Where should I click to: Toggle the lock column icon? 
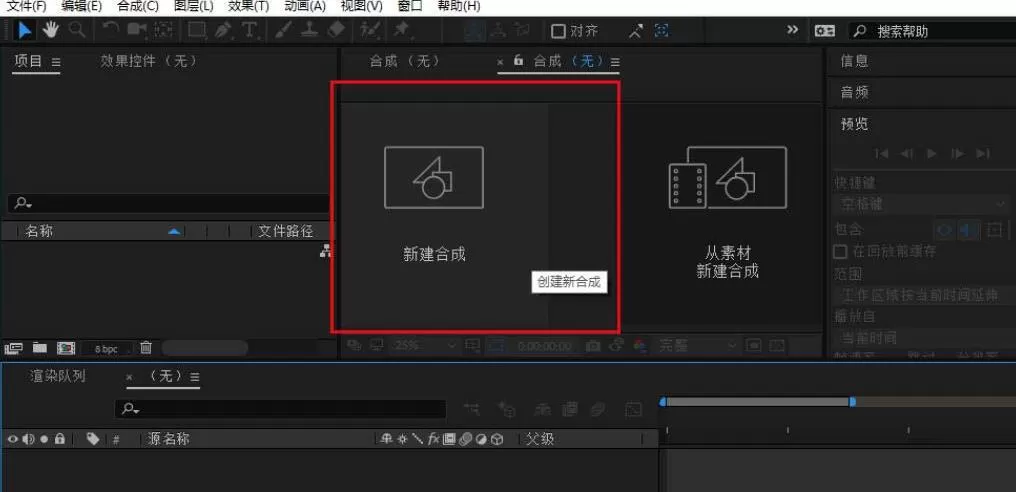tap(60, 439)
